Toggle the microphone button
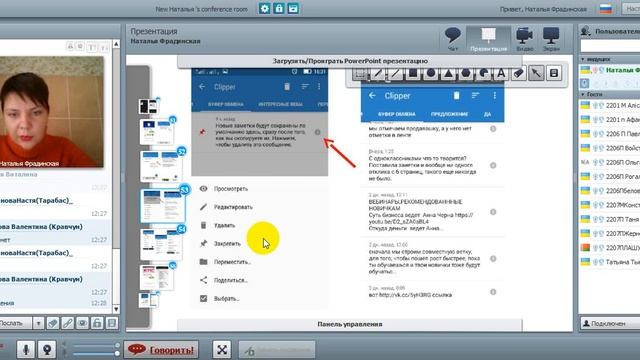 click(26, 350)
